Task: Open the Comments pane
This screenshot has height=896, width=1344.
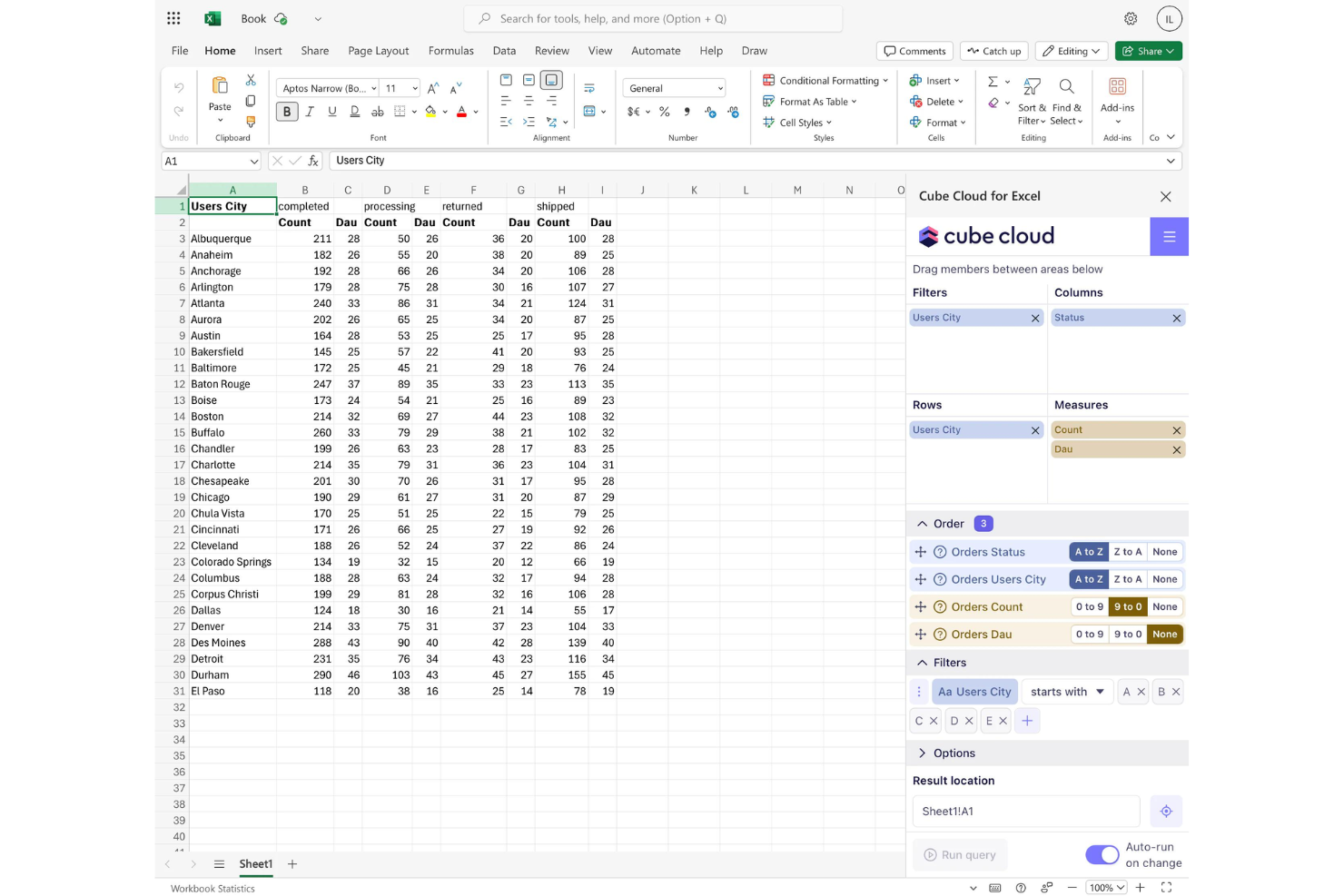Action: [914, 51]
